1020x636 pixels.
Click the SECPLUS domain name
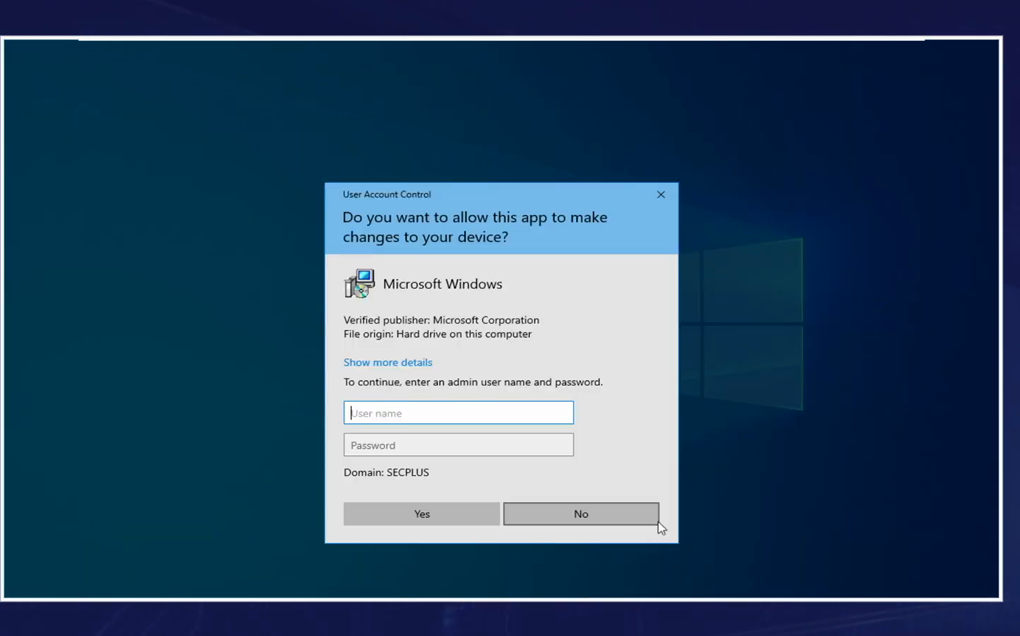[408, 472]
